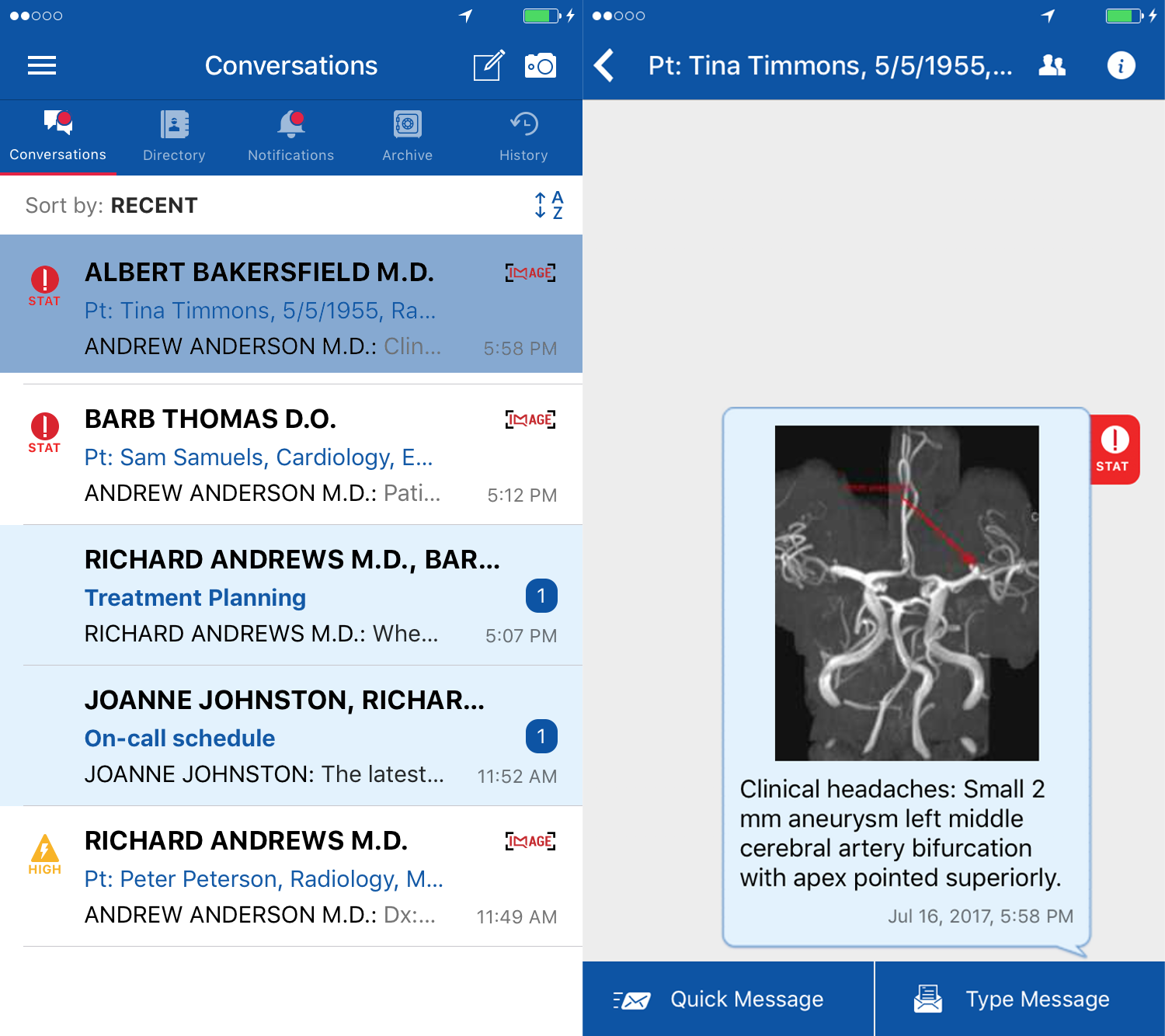Click the 5:58 PM timestamp in list
Image resolution: width=1165 pixels, height=1036 pixels.
pyautogui.click(x=520, y=349)
